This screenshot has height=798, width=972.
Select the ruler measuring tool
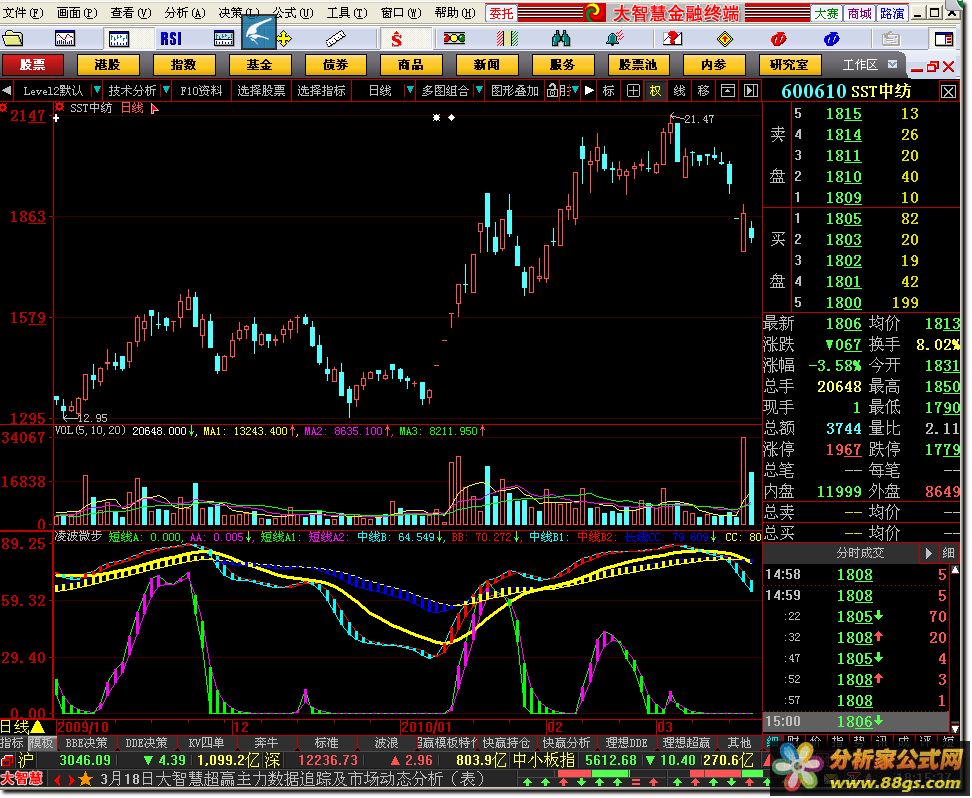[335, 38]
